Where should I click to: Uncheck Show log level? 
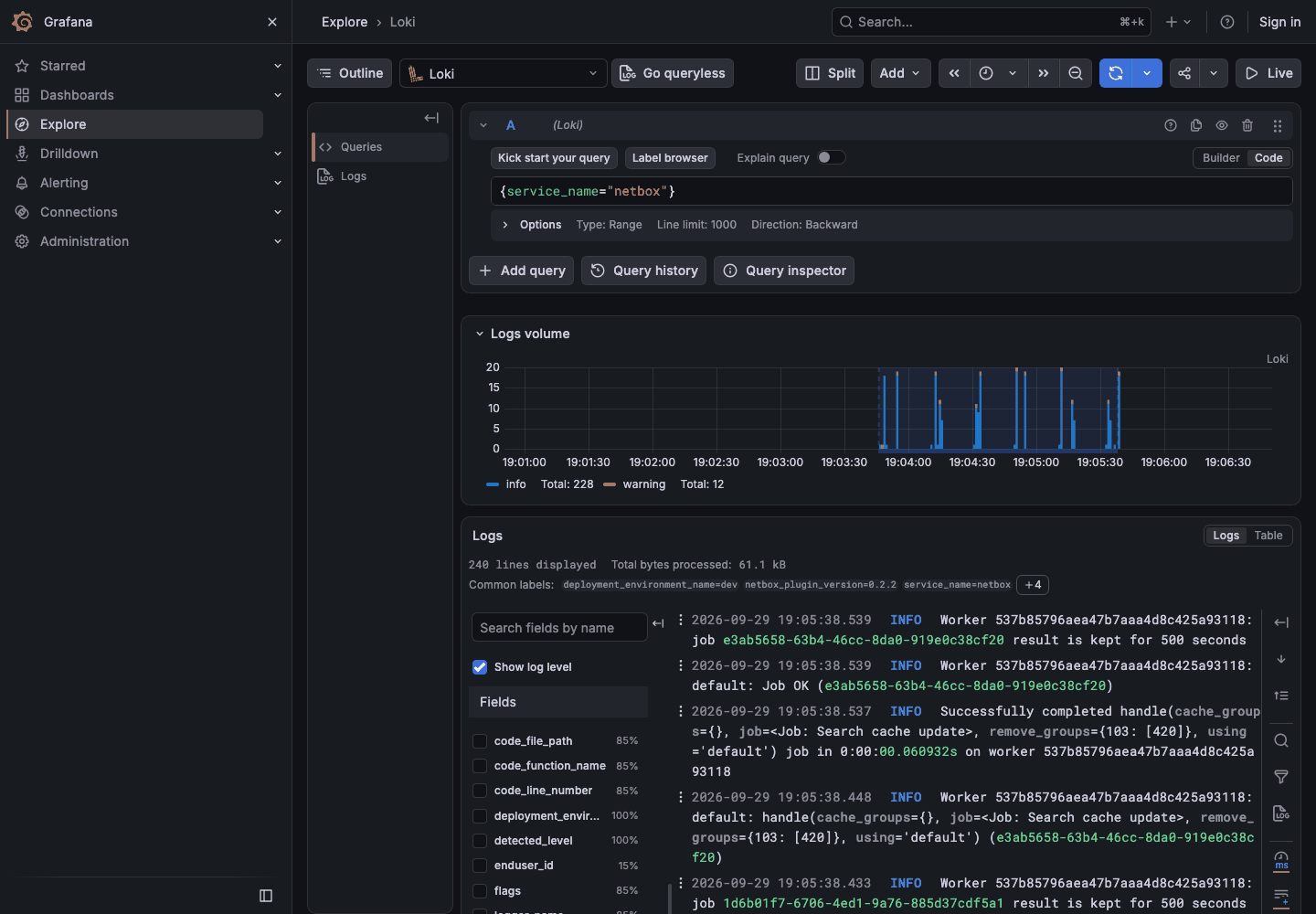(x=480, y=667)
